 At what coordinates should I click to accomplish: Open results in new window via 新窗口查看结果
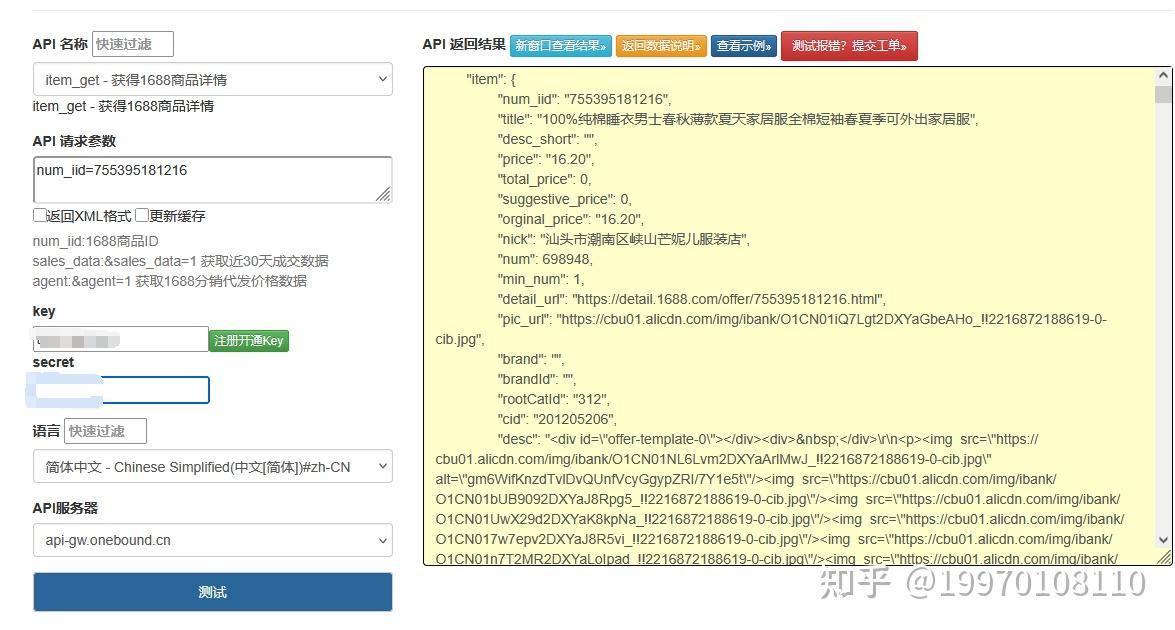tap(560, 45)
